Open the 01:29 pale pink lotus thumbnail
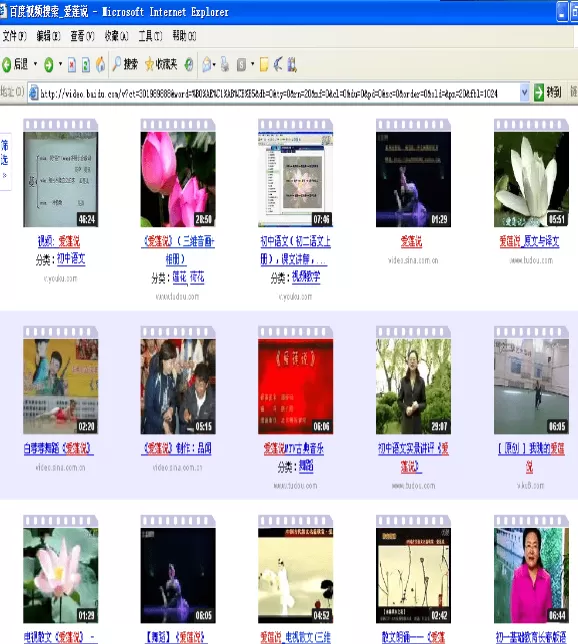Screen dimensions: 578x644 60,575
